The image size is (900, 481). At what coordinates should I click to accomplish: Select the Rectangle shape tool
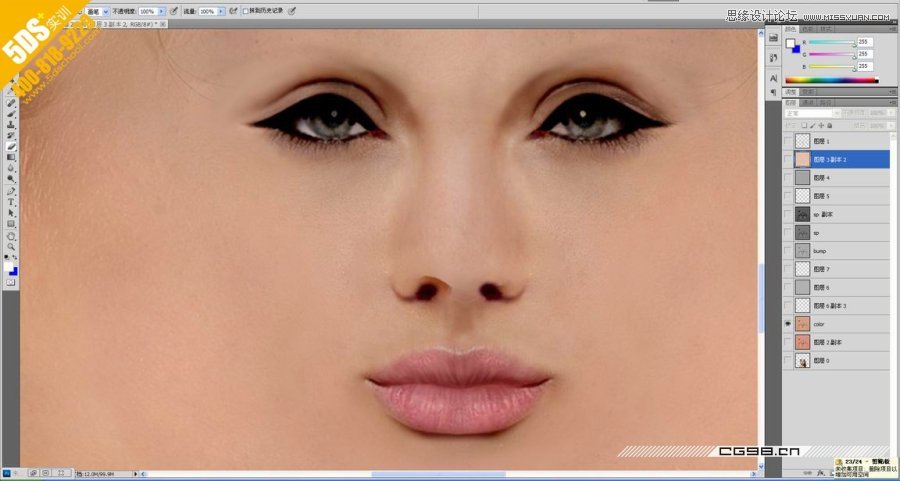[x=11, y=224]
